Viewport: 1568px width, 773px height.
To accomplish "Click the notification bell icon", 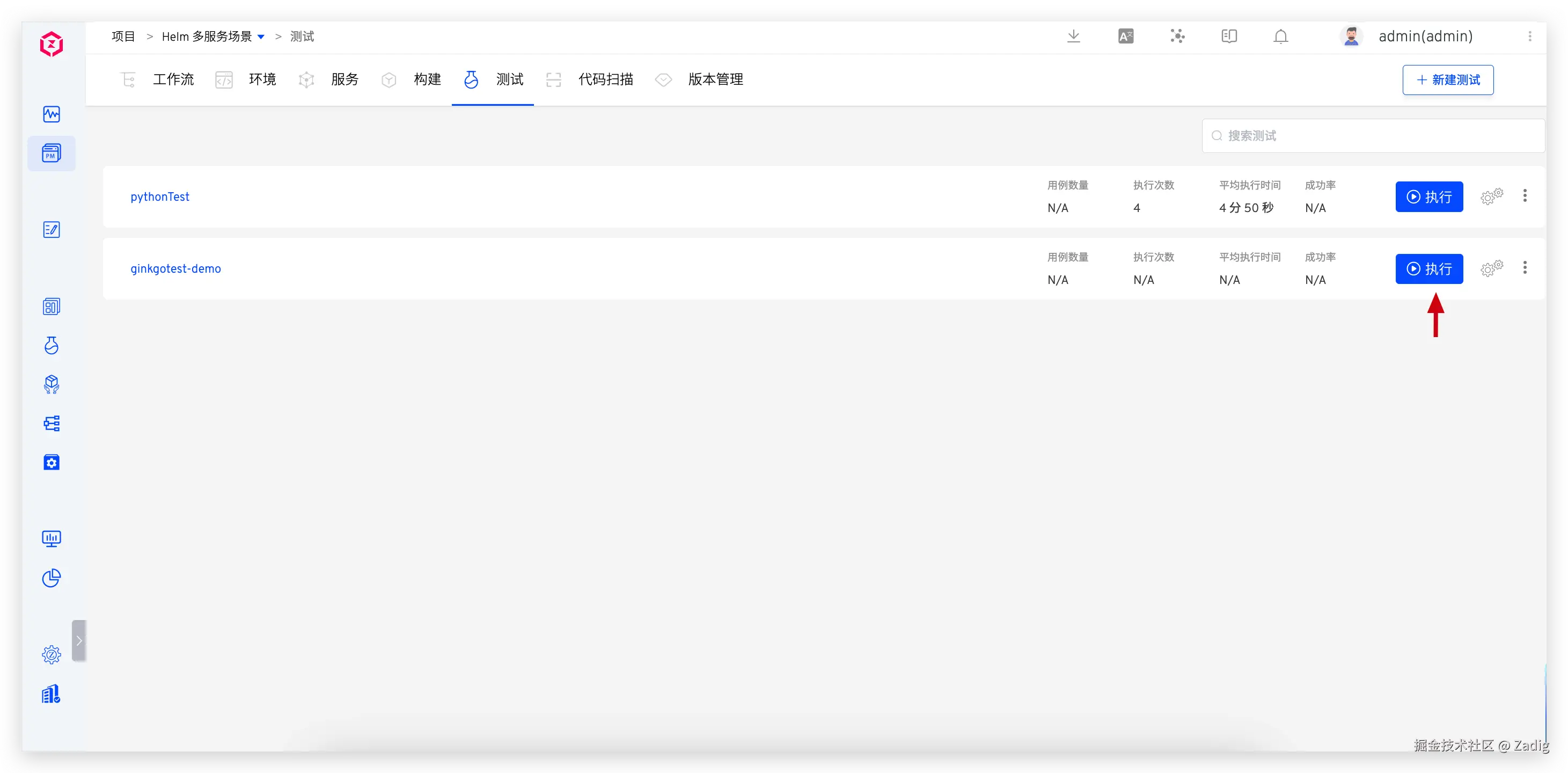I will pos(1281,37).
